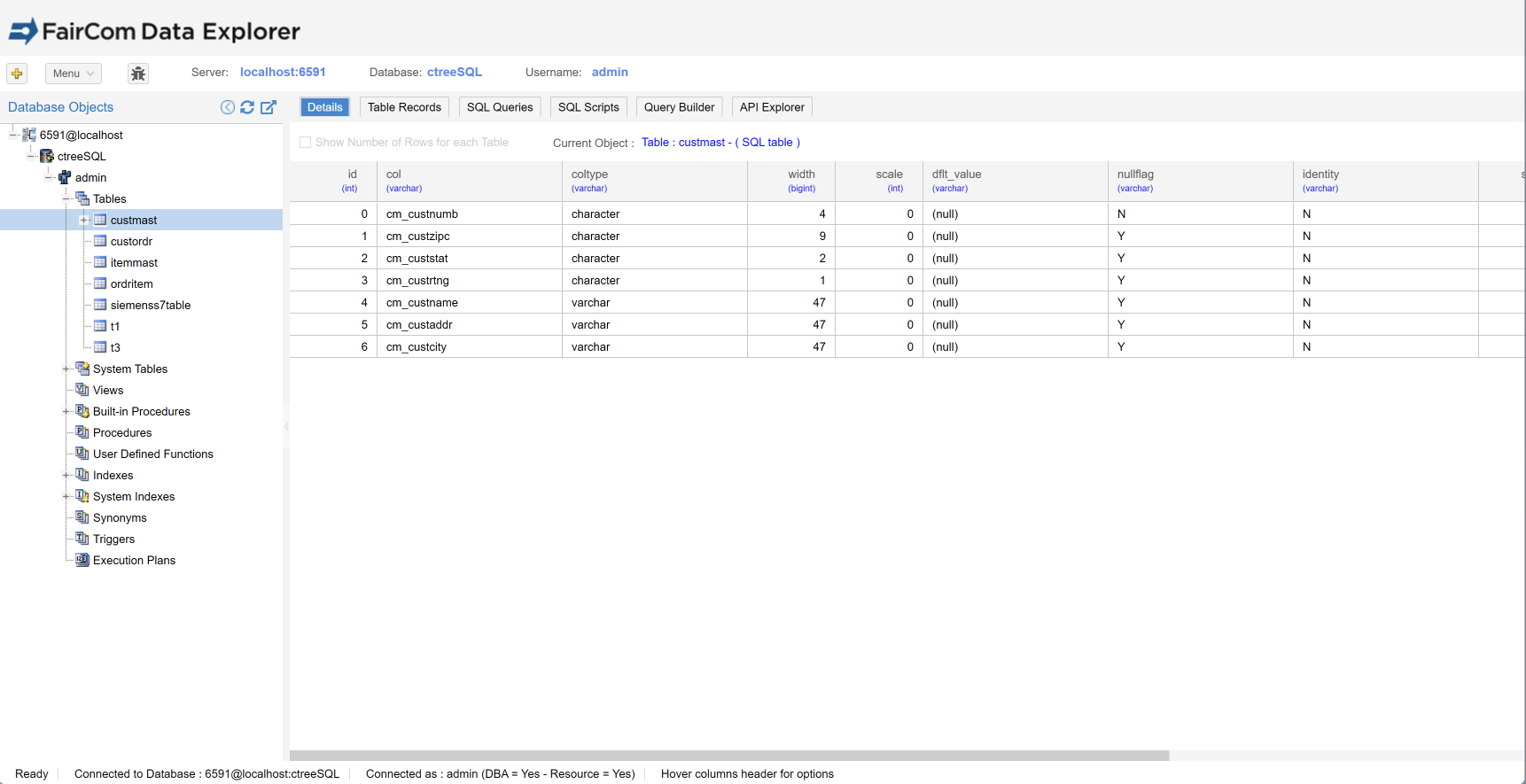Open the SQL Queries tab

point(500,107)
